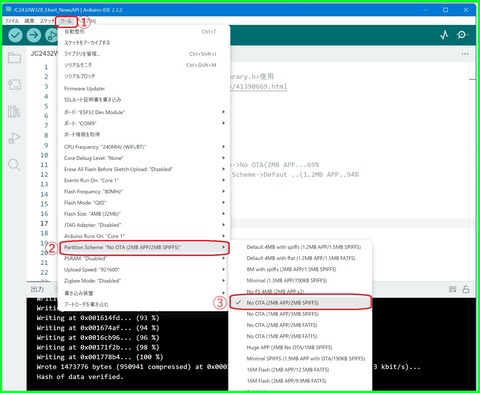Expand JTAG Adapter "Disabled" submenu
The height and width of the screenshot is (393, 480).
(x=144, y=225)
